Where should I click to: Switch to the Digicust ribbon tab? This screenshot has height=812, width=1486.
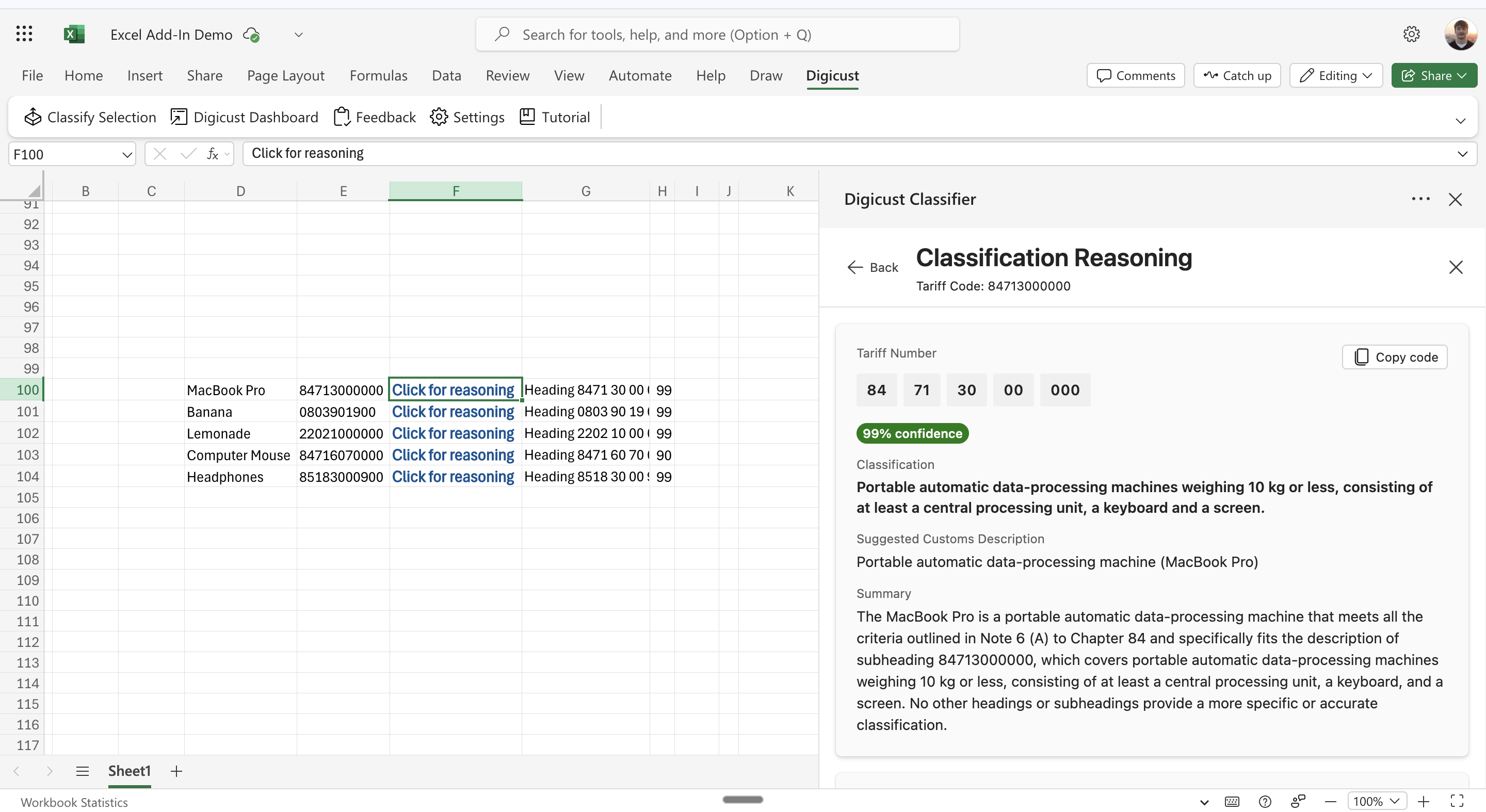[832, 75]
